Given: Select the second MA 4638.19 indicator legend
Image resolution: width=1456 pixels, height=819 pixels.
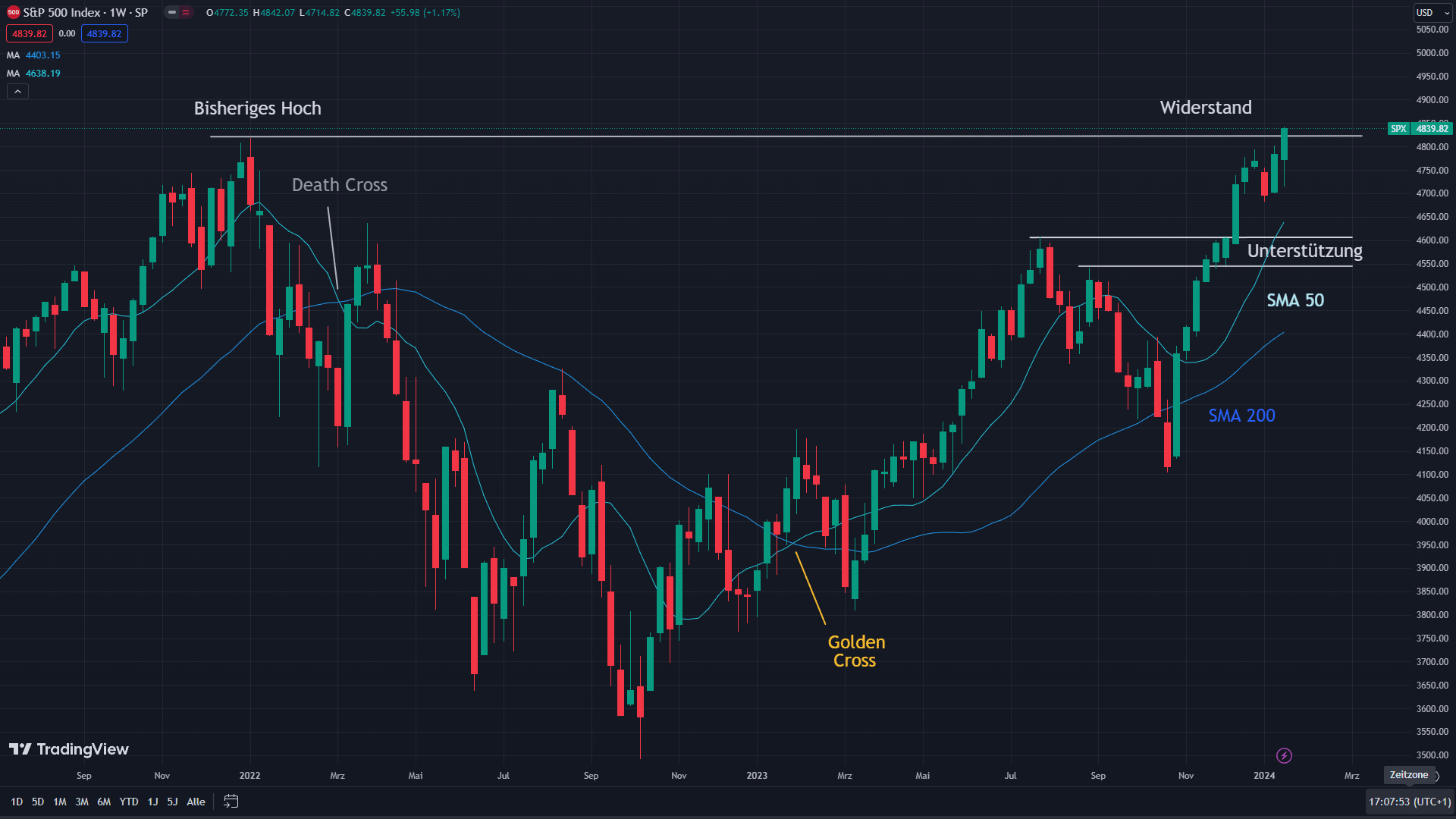Looking at the screenshot, I should (x=33, y=74).
